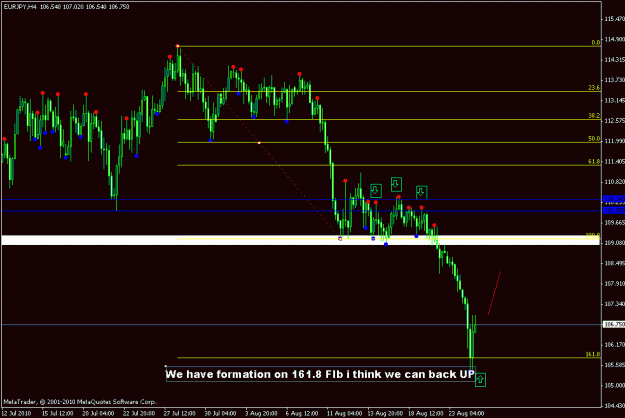Click the 13 Aug 20:00 time label

click(385, 413)
